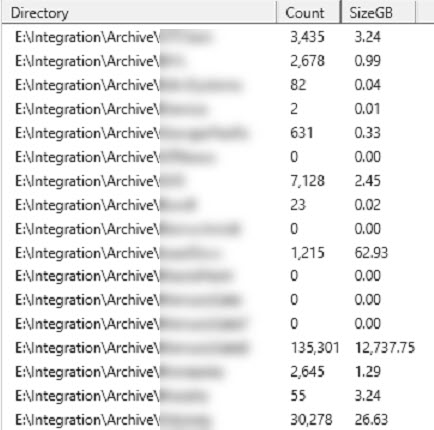Select the row with size 0.01
Image resolution: width=434 pixels, height=430 pixels.
[218, 109]
